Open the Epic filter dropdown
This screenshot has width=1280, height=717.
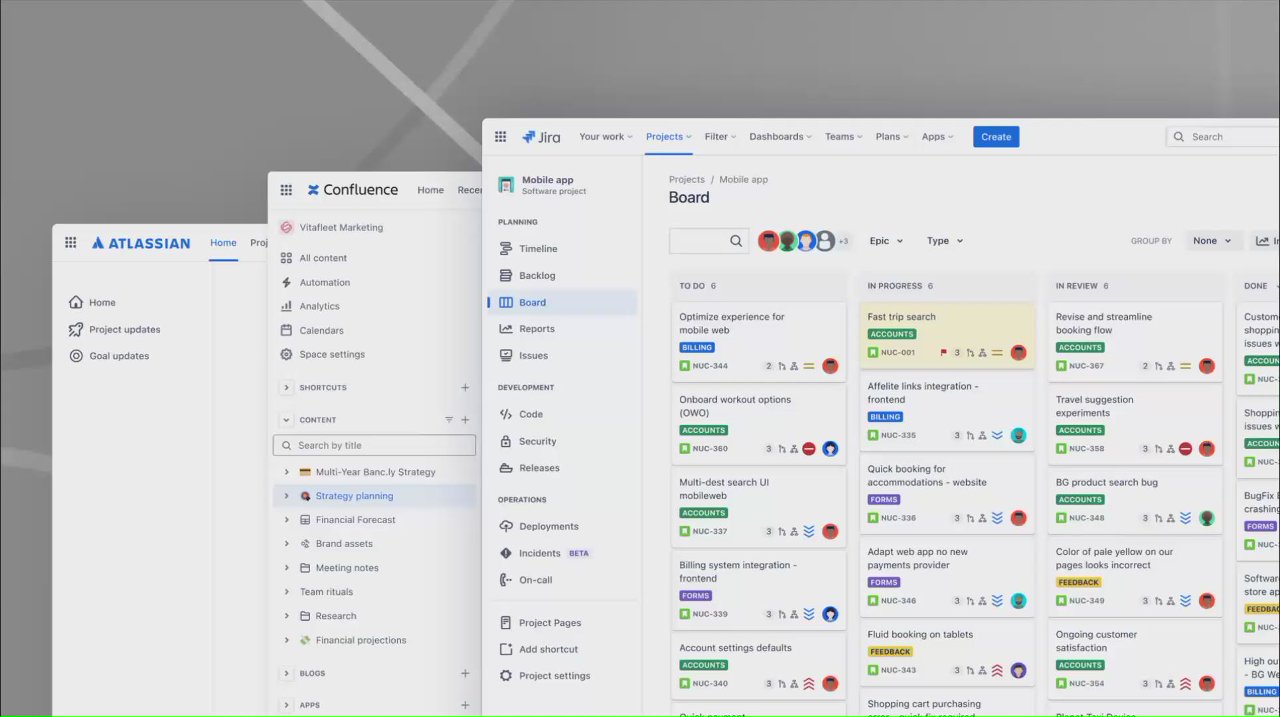(886, 241)
